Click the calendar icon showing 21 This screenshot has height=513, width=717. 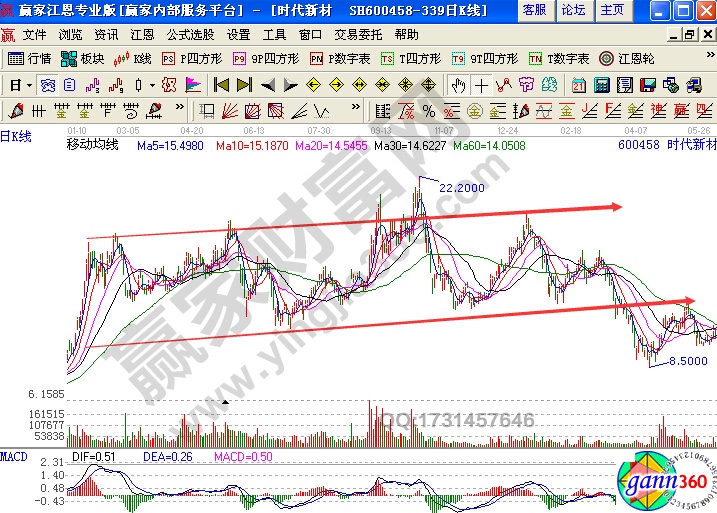(x=578, y=85)
